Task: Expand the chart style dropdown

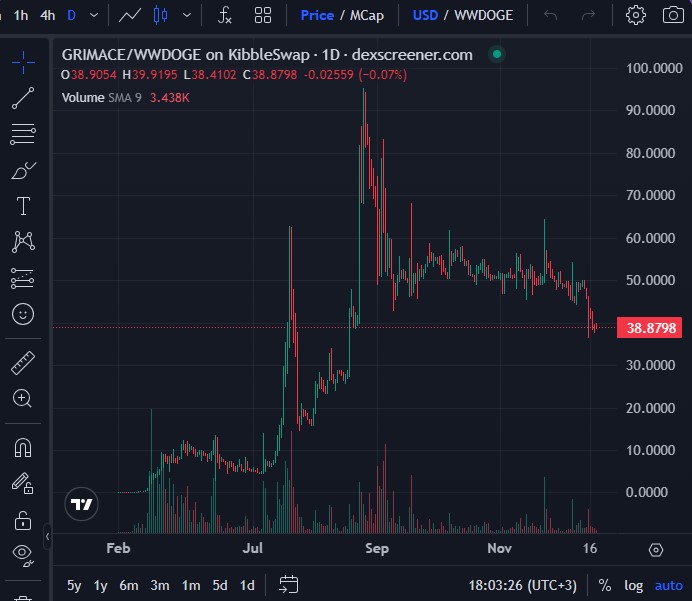Action: [187, 15]
